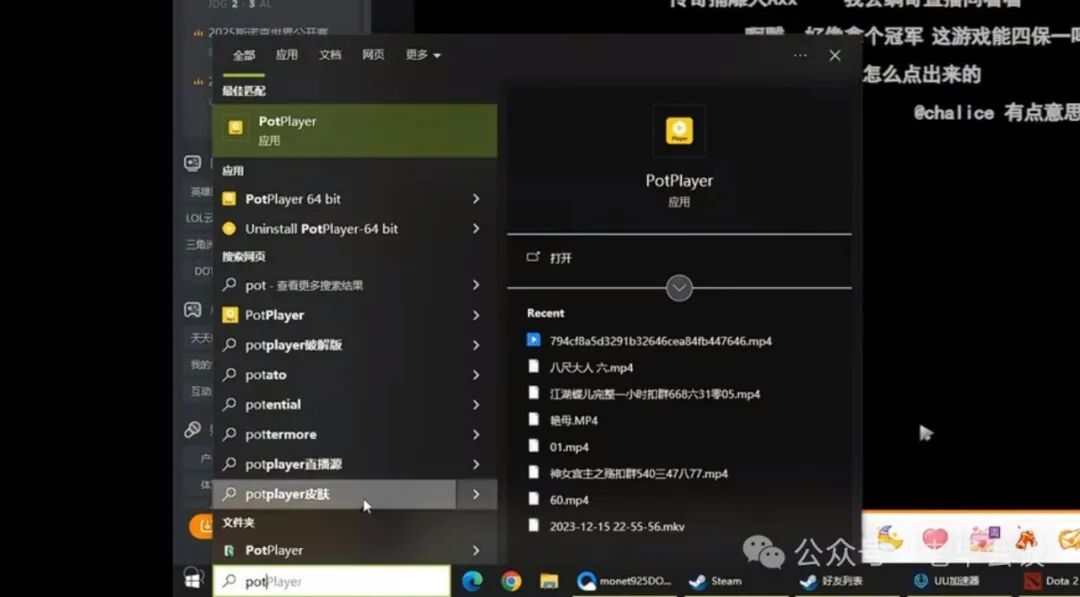Open the Windows Start button
The width and height of the screenshot is (1080, 597).
192,580
